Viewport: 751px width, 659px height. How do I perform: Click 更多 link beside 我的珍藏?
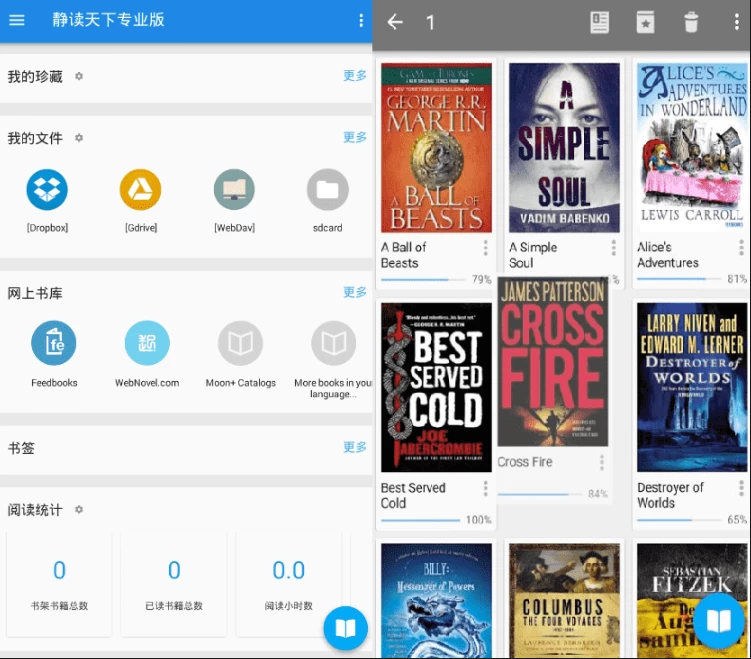pyautogui.click(x=355, y=76)
